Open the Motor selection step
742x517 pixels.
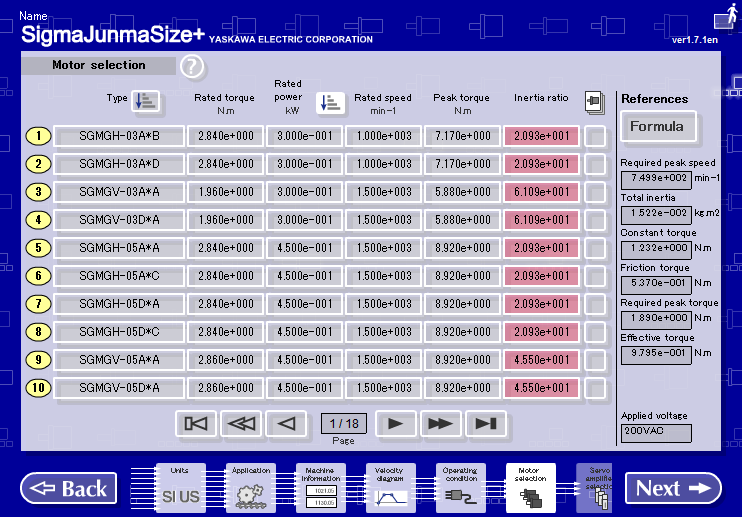click(531, 488)
